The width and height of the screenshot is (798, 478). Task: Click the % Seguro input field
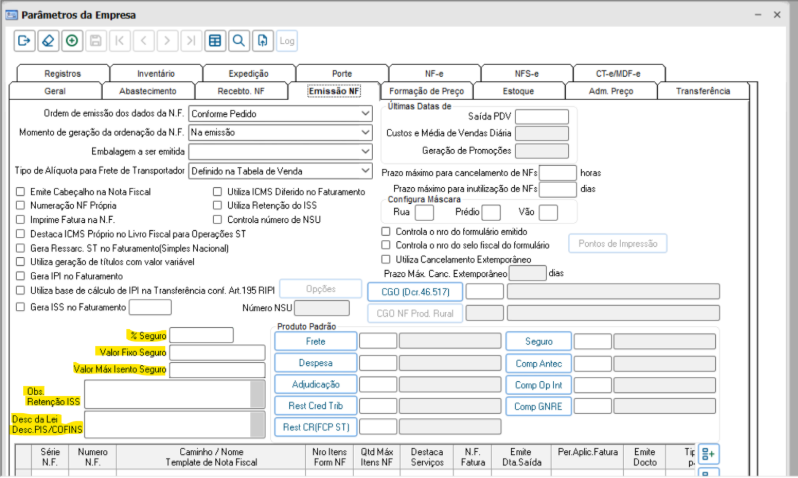tap(201, 335)
